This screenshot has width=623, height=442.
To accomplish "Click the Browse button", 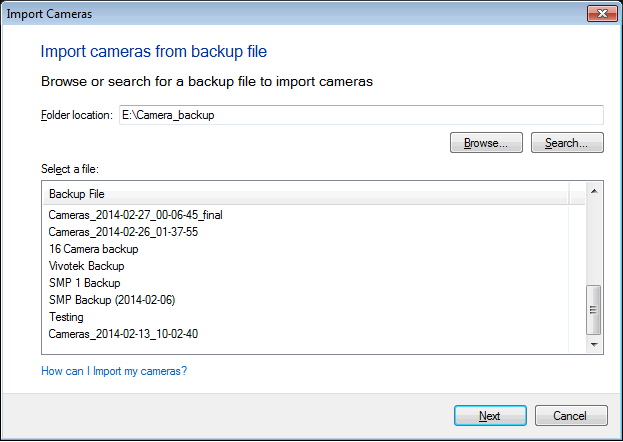I will coord(486,143).
